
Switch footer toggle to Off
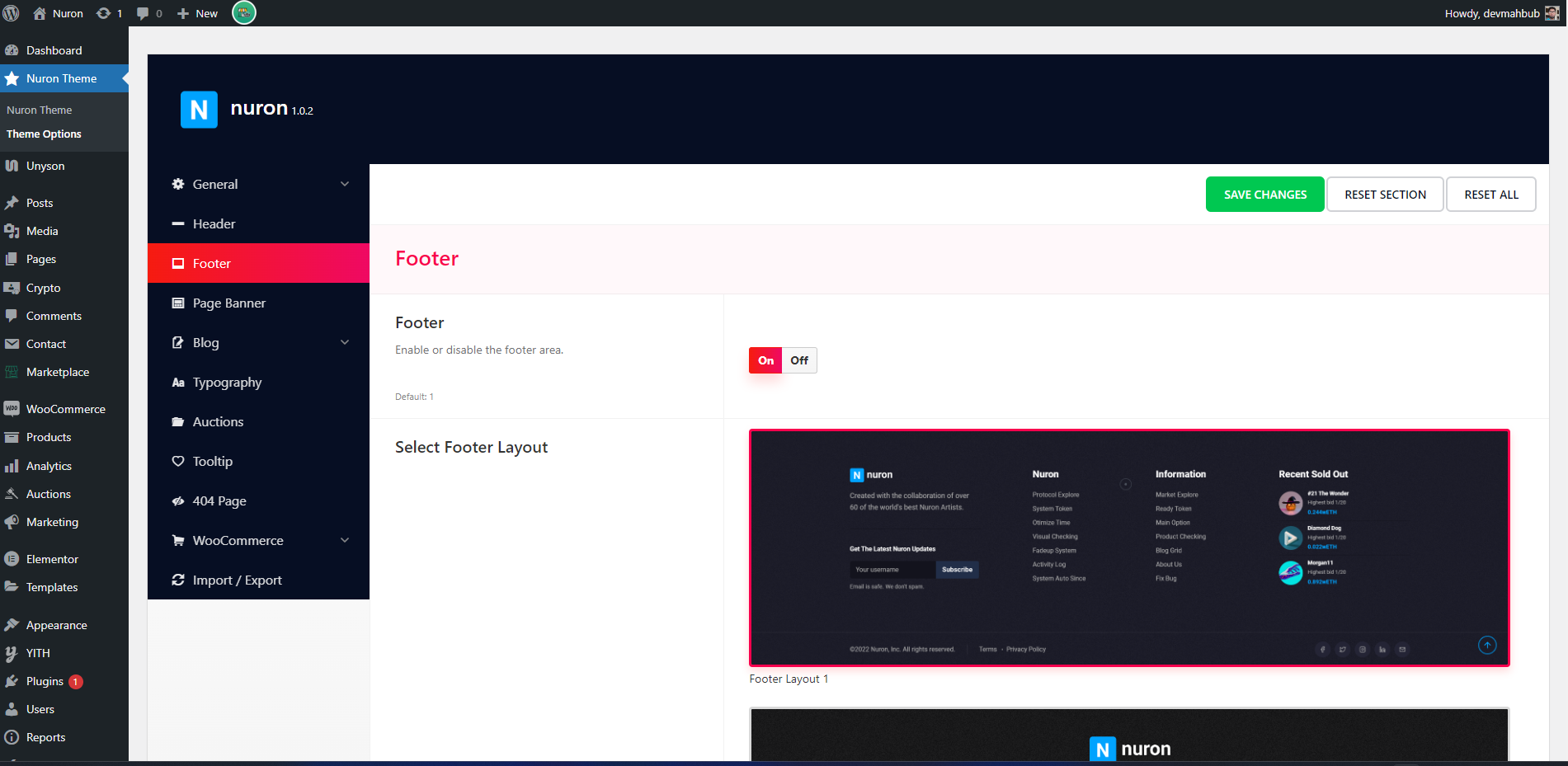799,360
